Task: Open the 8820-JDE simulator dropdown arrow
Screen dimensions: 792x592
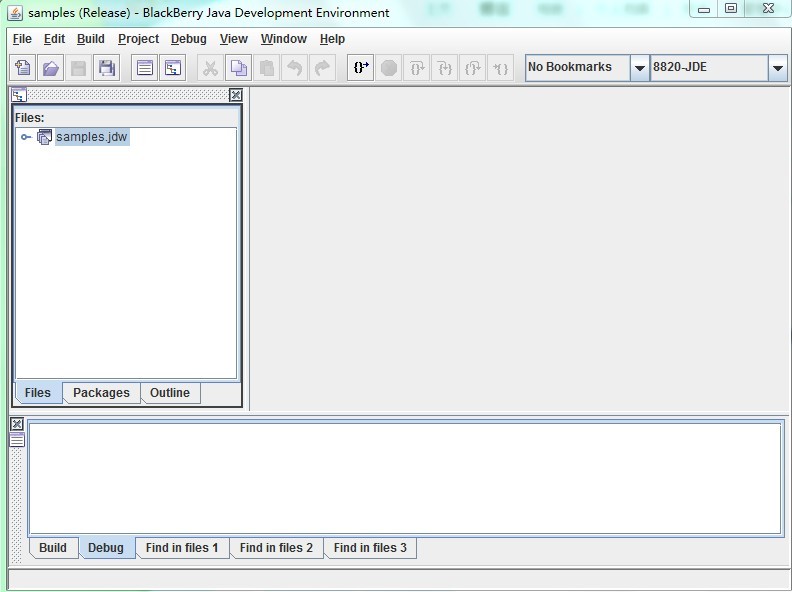Action: 778,68
